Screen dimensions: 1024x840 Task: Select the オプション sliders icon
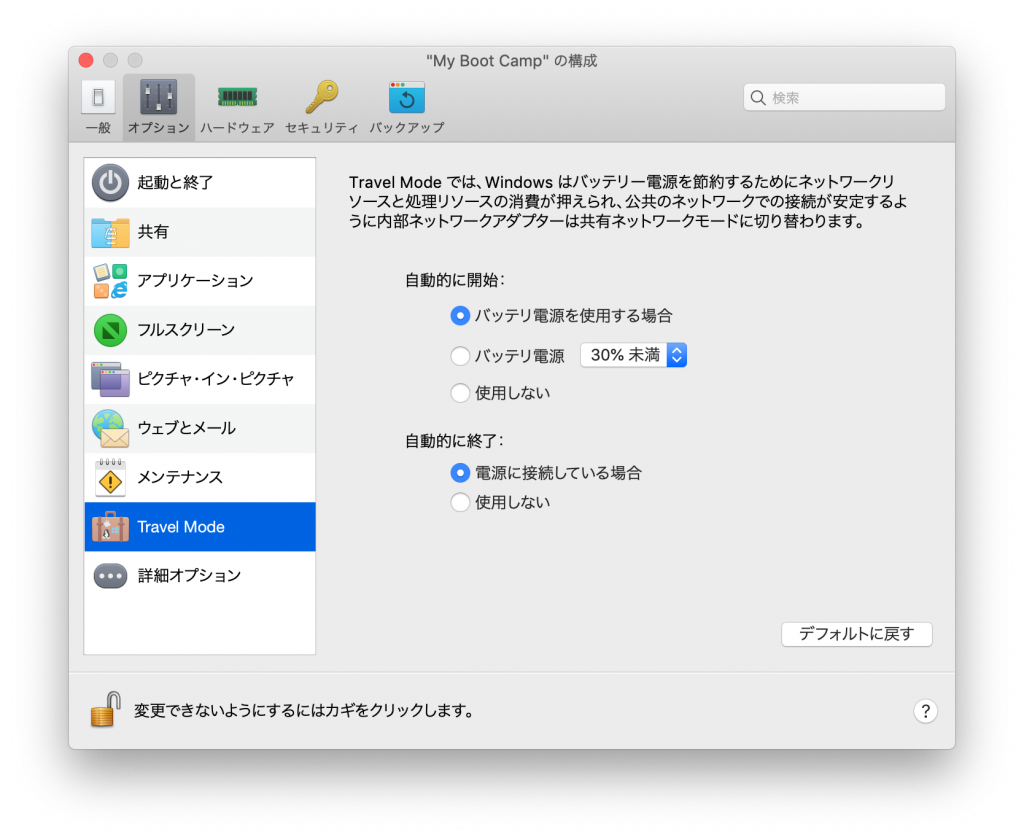click(x=158, y=97)
